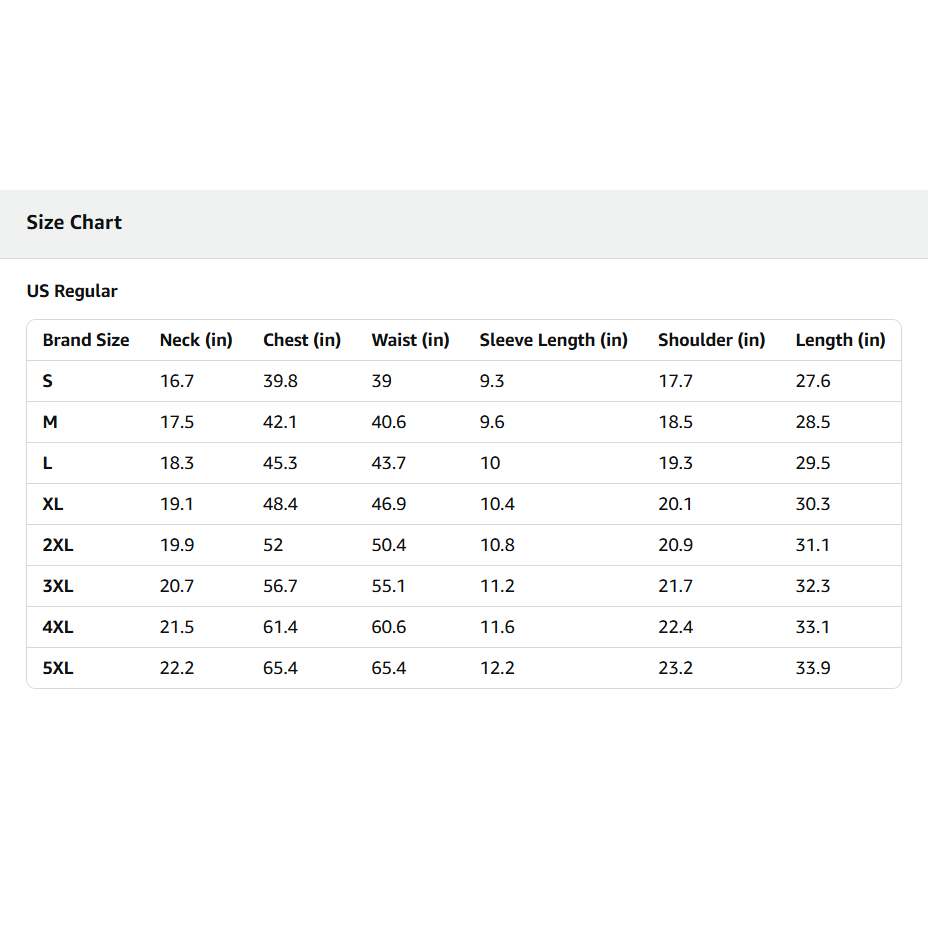The width and height of the screenshot is (928, 928).
Task: Select the M size row label
Action: (x=50, y=422)
